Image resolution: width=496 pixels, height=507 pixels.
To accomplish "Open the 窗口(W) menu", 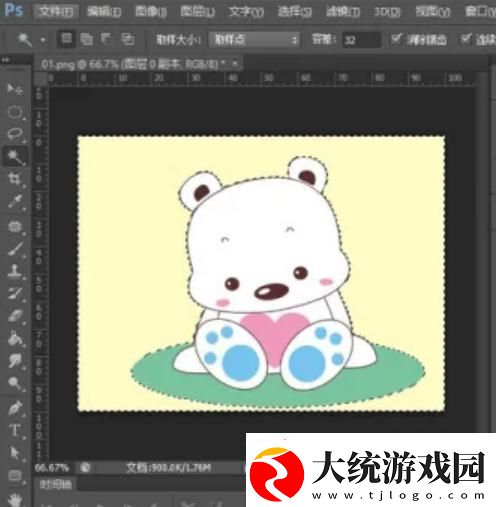I will 480,12.
